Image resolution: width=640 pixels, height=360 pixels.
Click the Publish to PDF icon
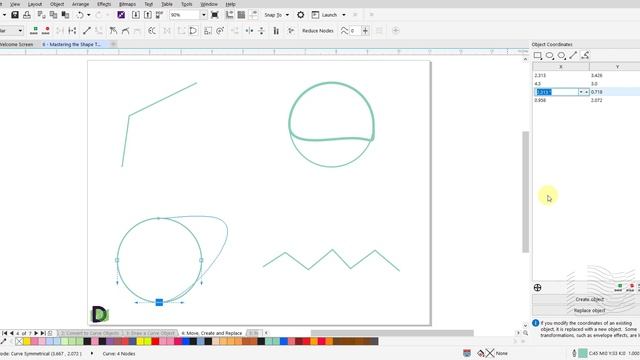[x=160, y=15]
